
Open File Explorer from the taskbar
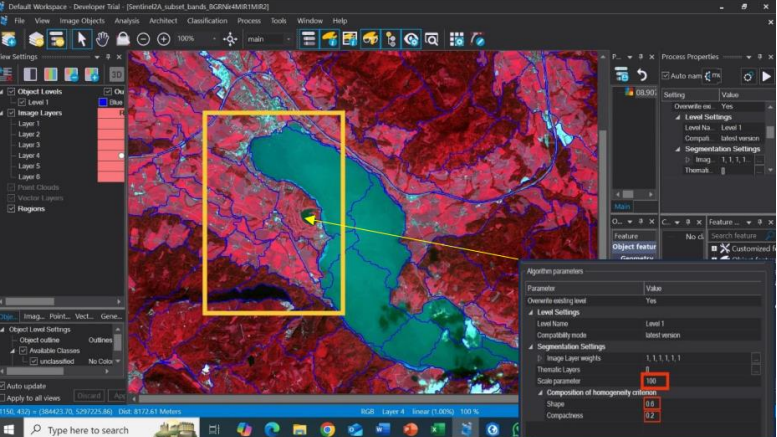[299, 429]
